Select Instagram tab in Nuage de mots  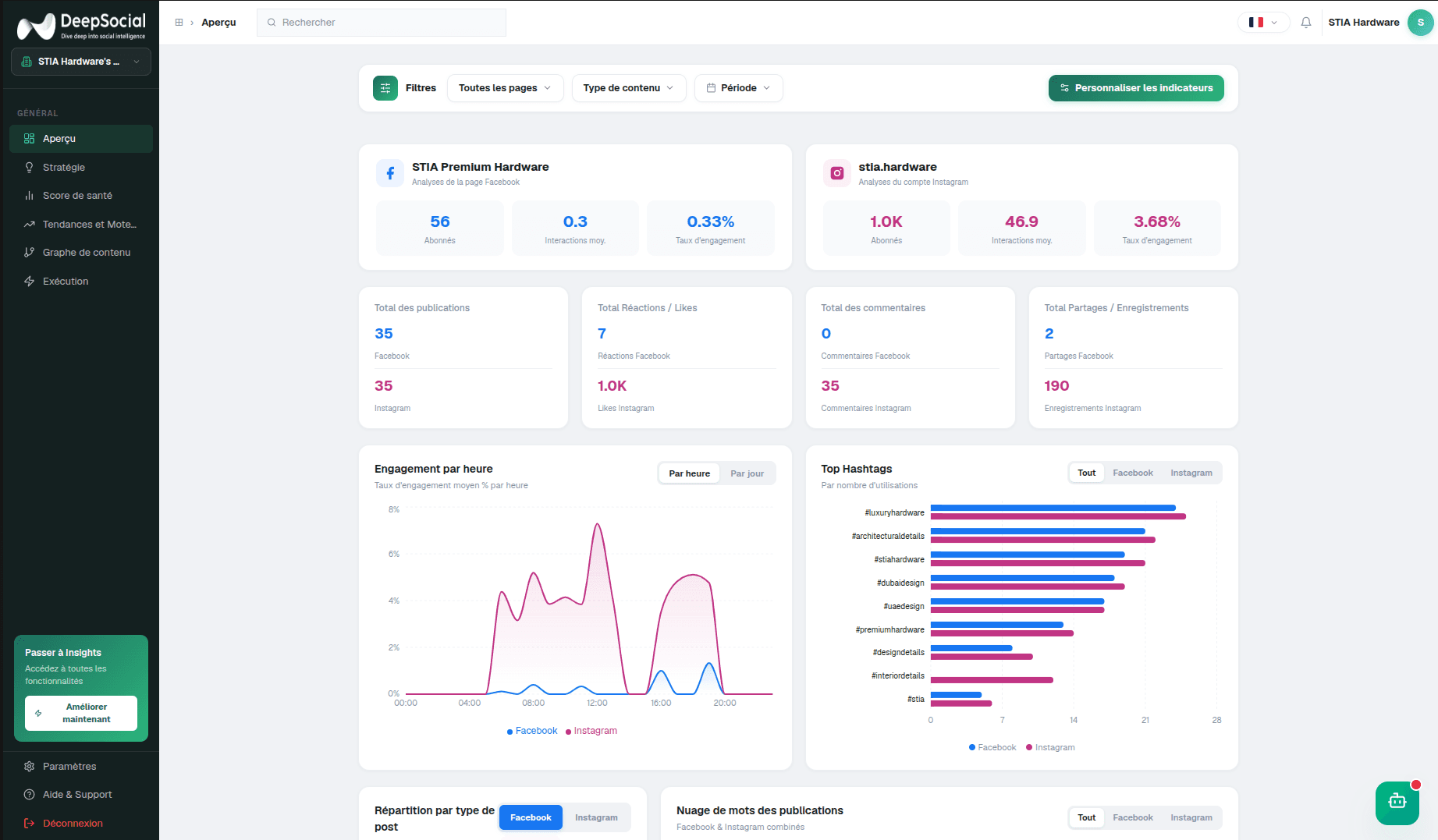click(1191, 817)
